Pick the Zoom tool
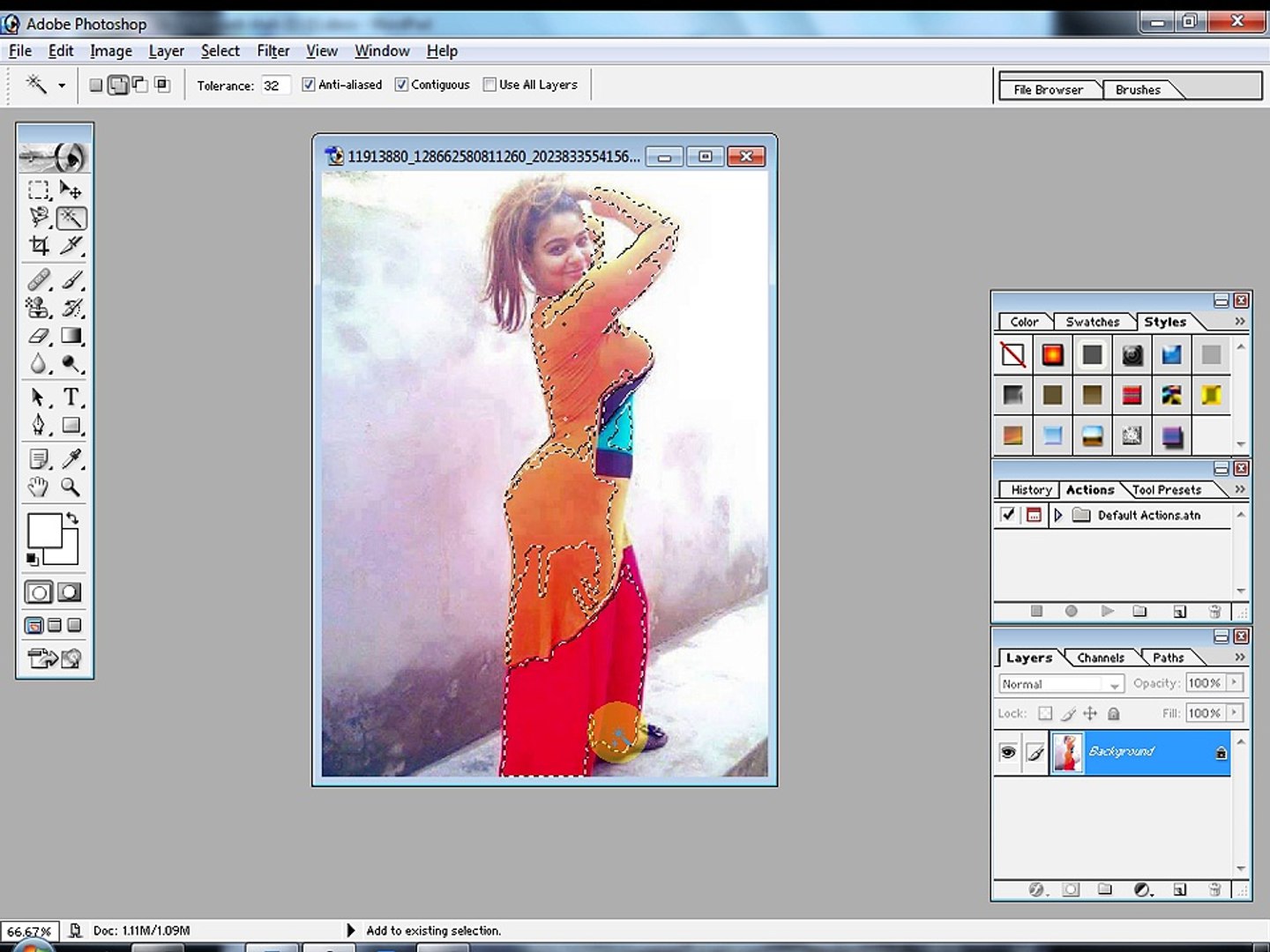Viewport: 1270px width, 952px height. click(x=71, y=487)
